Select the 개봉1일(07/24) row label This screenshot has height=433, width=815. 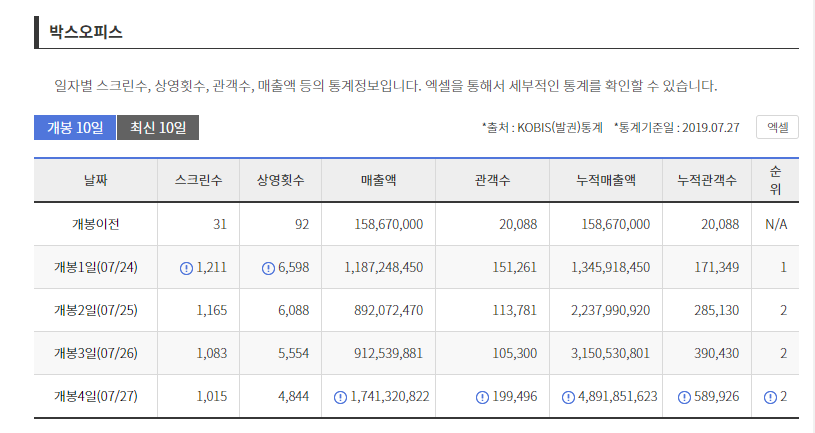point(96,267)
